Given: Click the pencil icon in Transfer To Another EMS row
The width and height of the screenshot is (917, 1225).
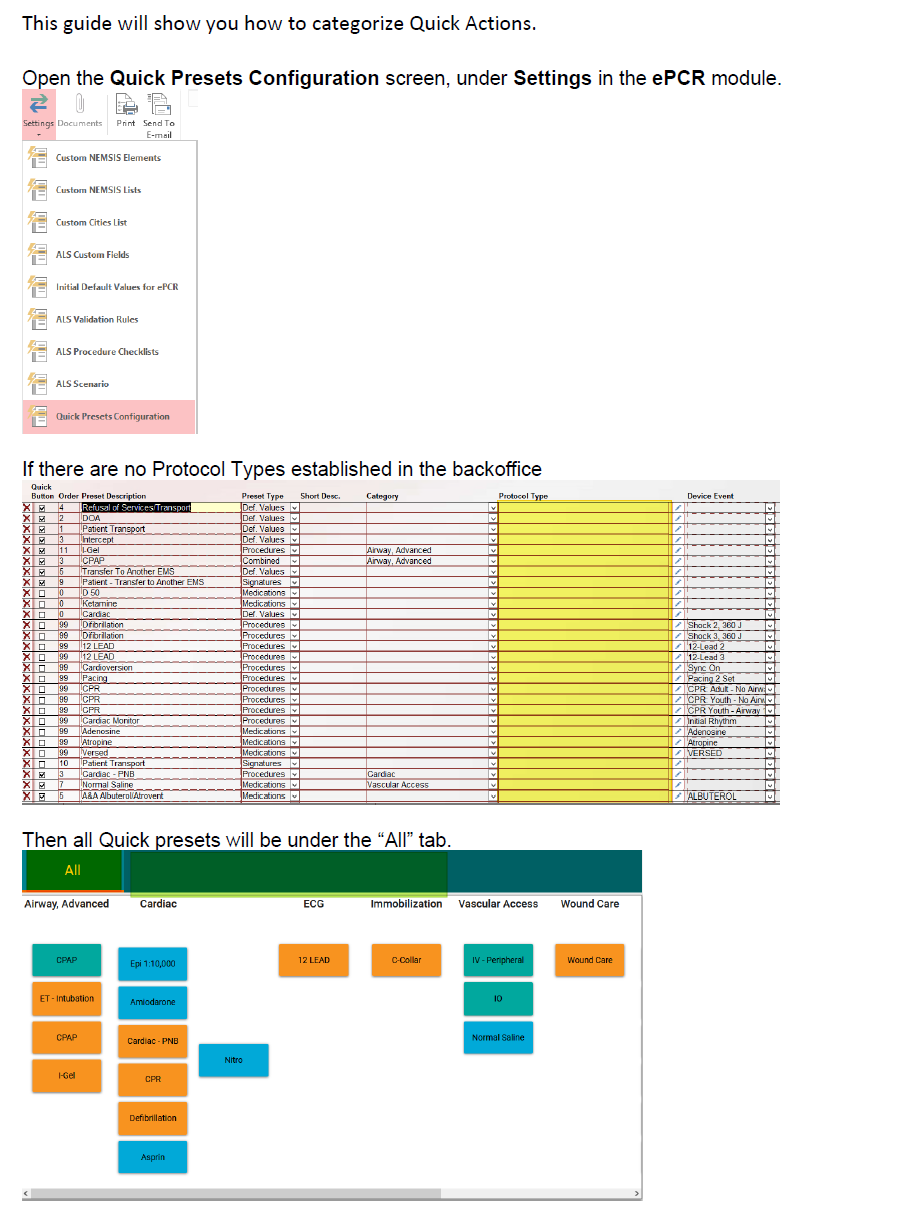Looking at the screenshot, I should coord(679,571).
